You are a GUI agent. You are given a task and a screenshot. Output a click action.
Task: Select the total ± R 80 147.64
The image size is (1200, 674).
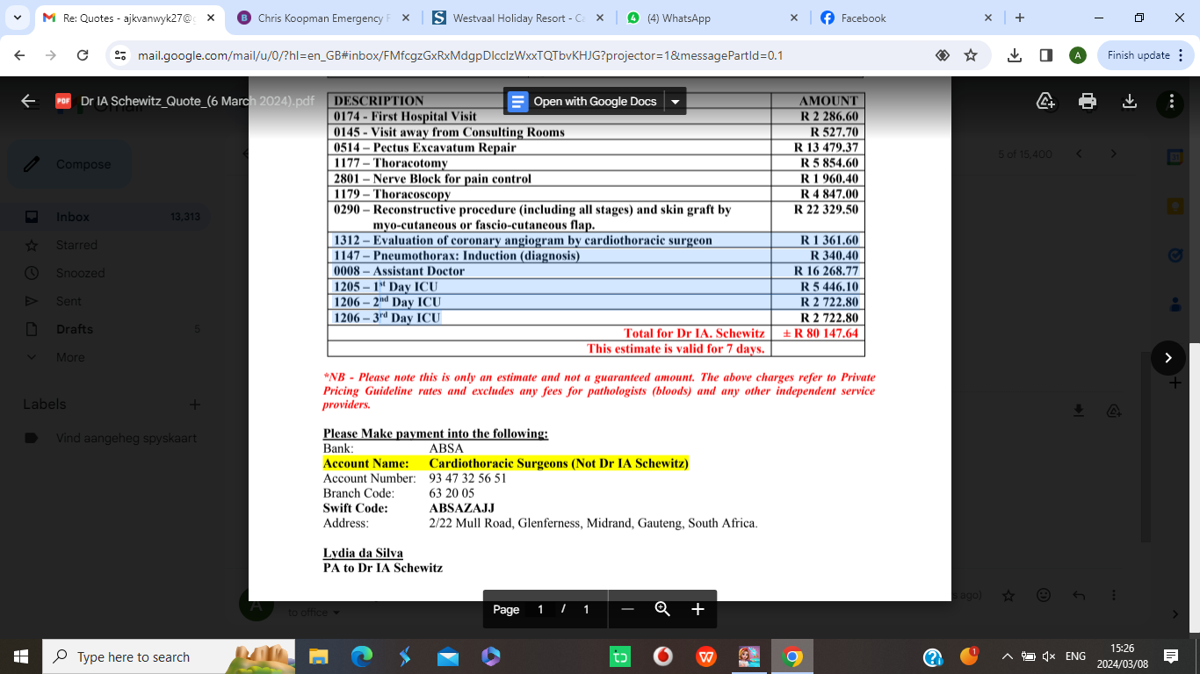(820, 333)
